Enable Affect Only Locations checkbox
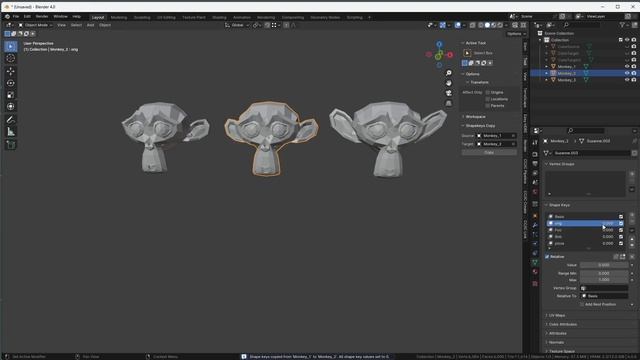The width and height of the screenshot is (640, 360). pyautogui.click(x=487, y=99)
